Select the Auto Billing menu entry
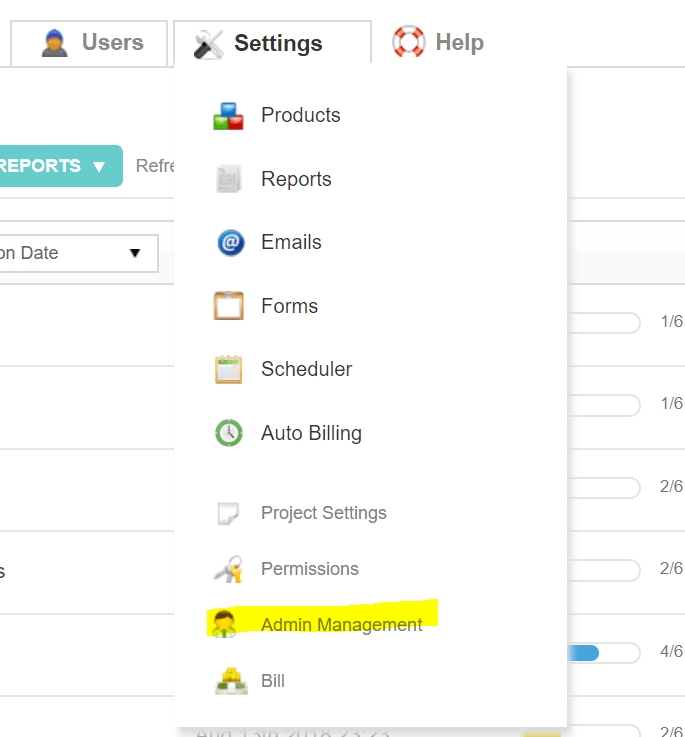This screenshot has height=737, width=685. tap(311, 433)
